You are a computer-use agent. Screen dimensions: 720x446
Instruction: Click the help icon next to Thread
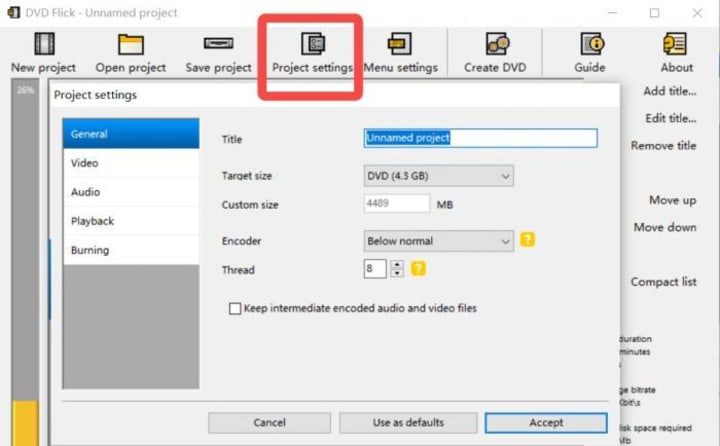(x=418, y=268)
